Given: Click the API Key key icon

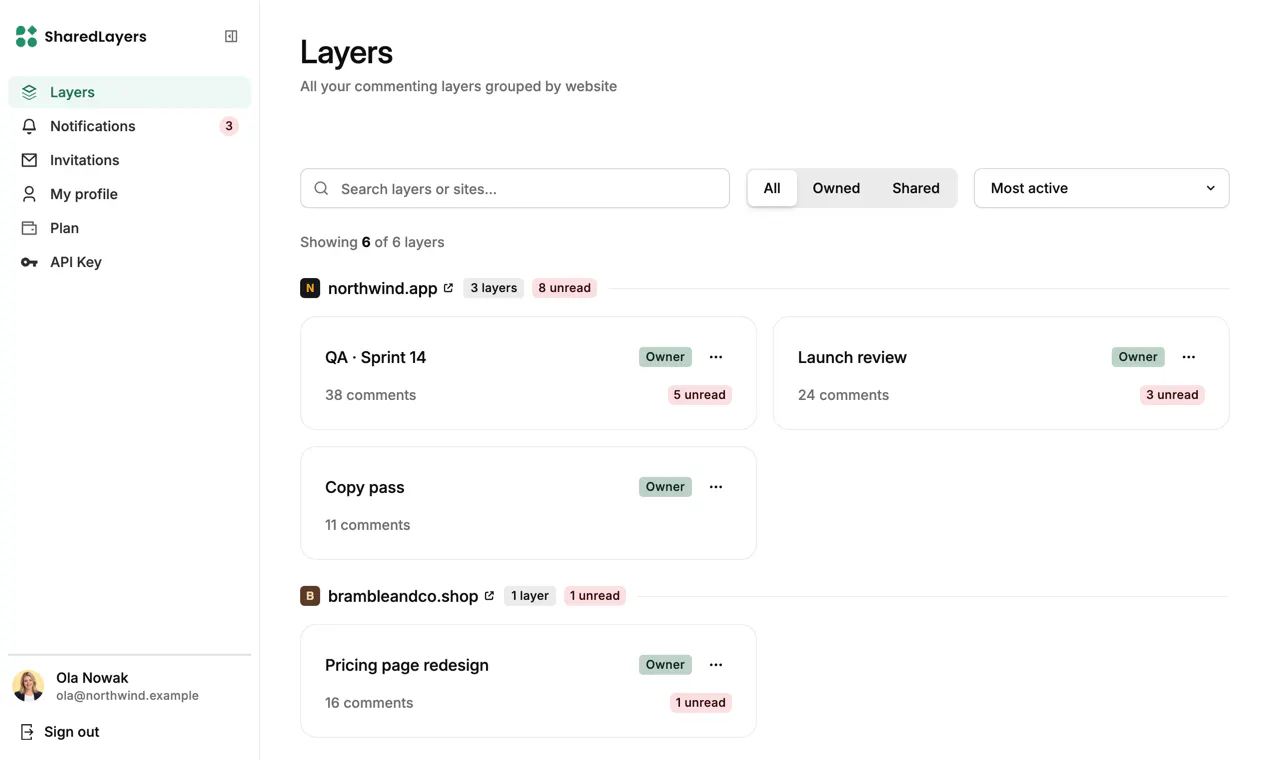Looking at the screenshot, I should point(29,262).
